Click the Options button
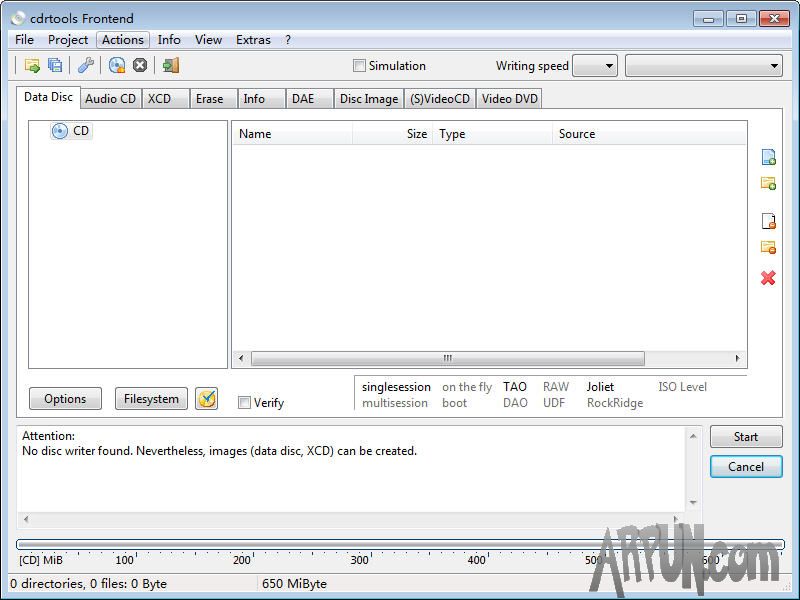Image resolution: width=800 pixels, height=600 pixels. click(x=65, y=398)
